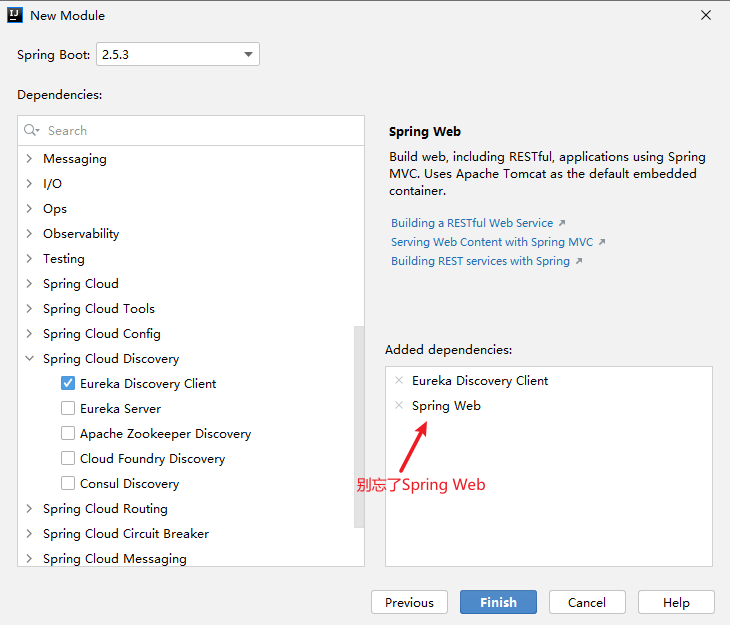Tick the Cloud Foundry Discovery checkbox
Screen dimensions: 730x625
[x=68, y=458]
